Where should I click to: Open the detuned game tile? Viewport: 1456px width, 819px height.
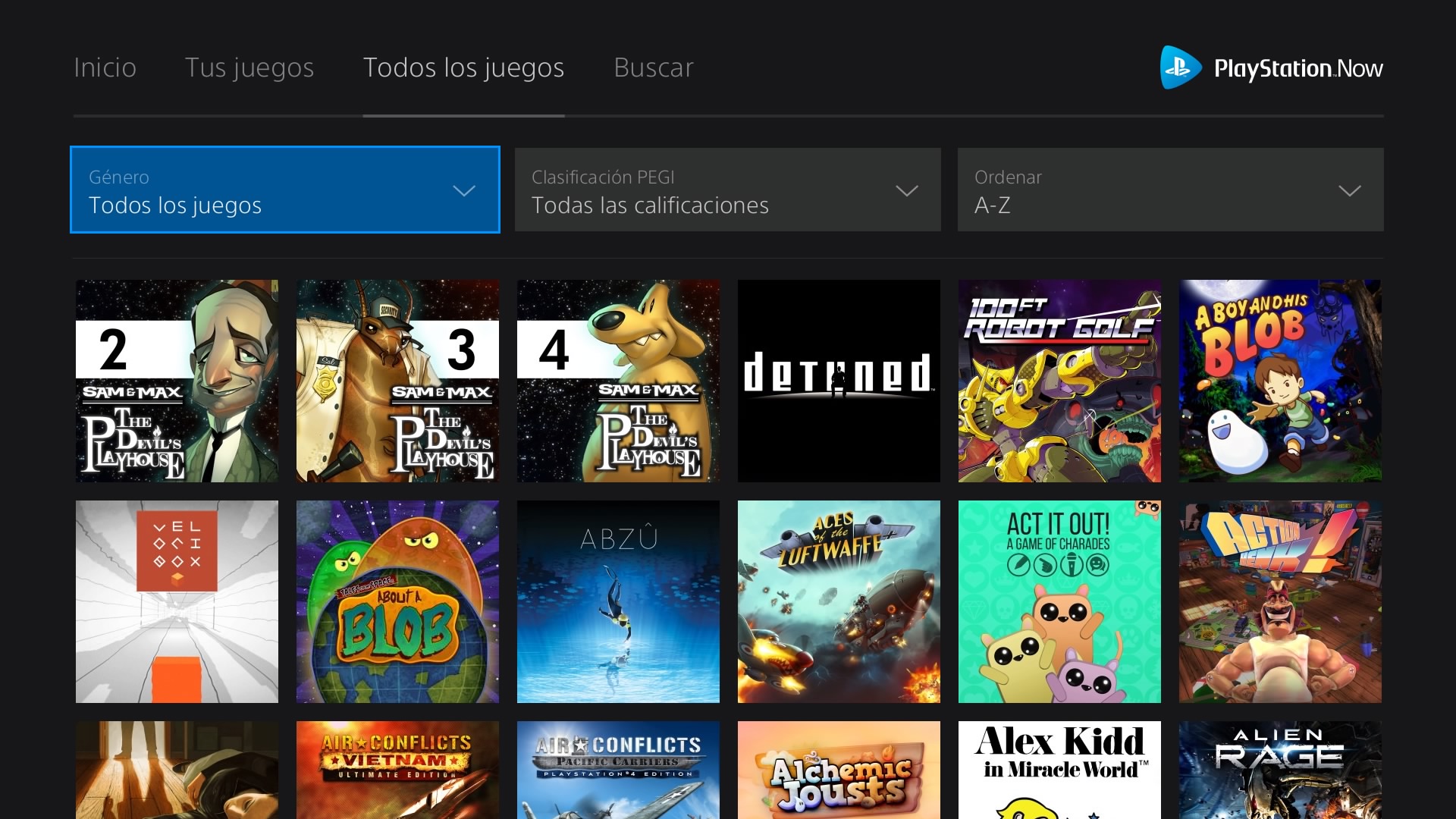tap(839, 381)
